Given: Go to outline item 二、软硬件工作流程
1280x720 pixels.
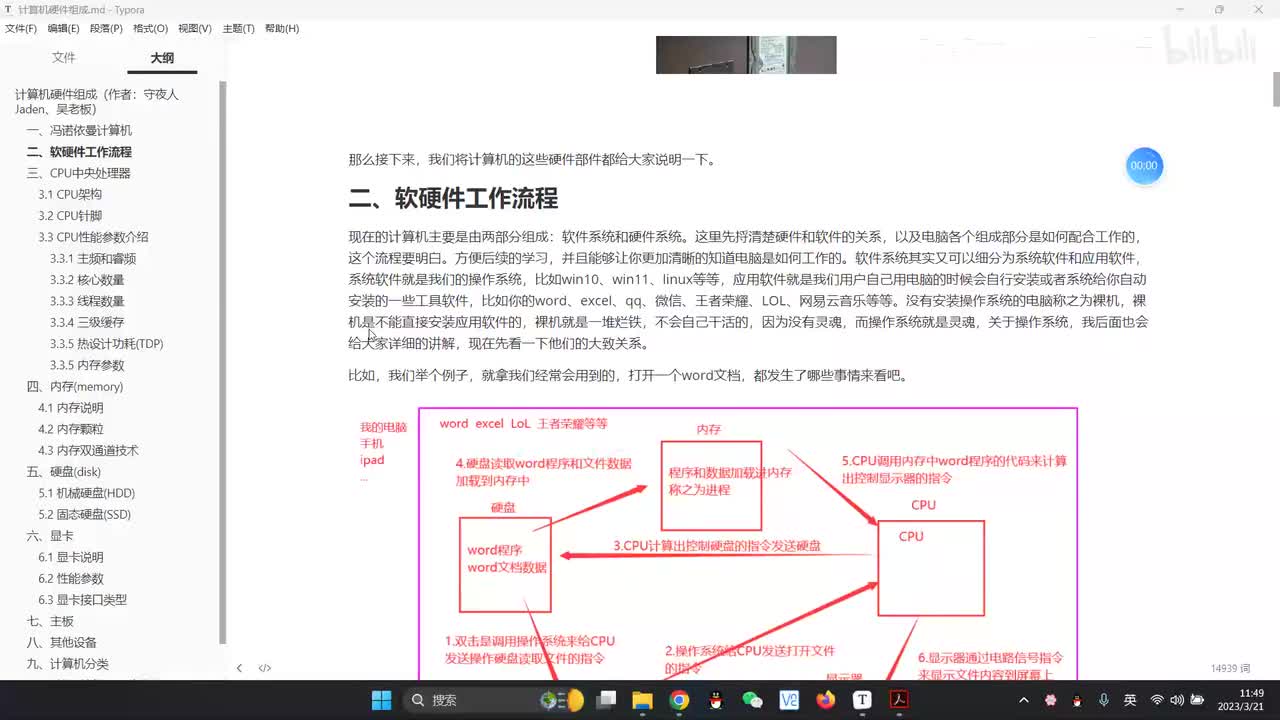Looking at the screenshot, I should point(79,152).
